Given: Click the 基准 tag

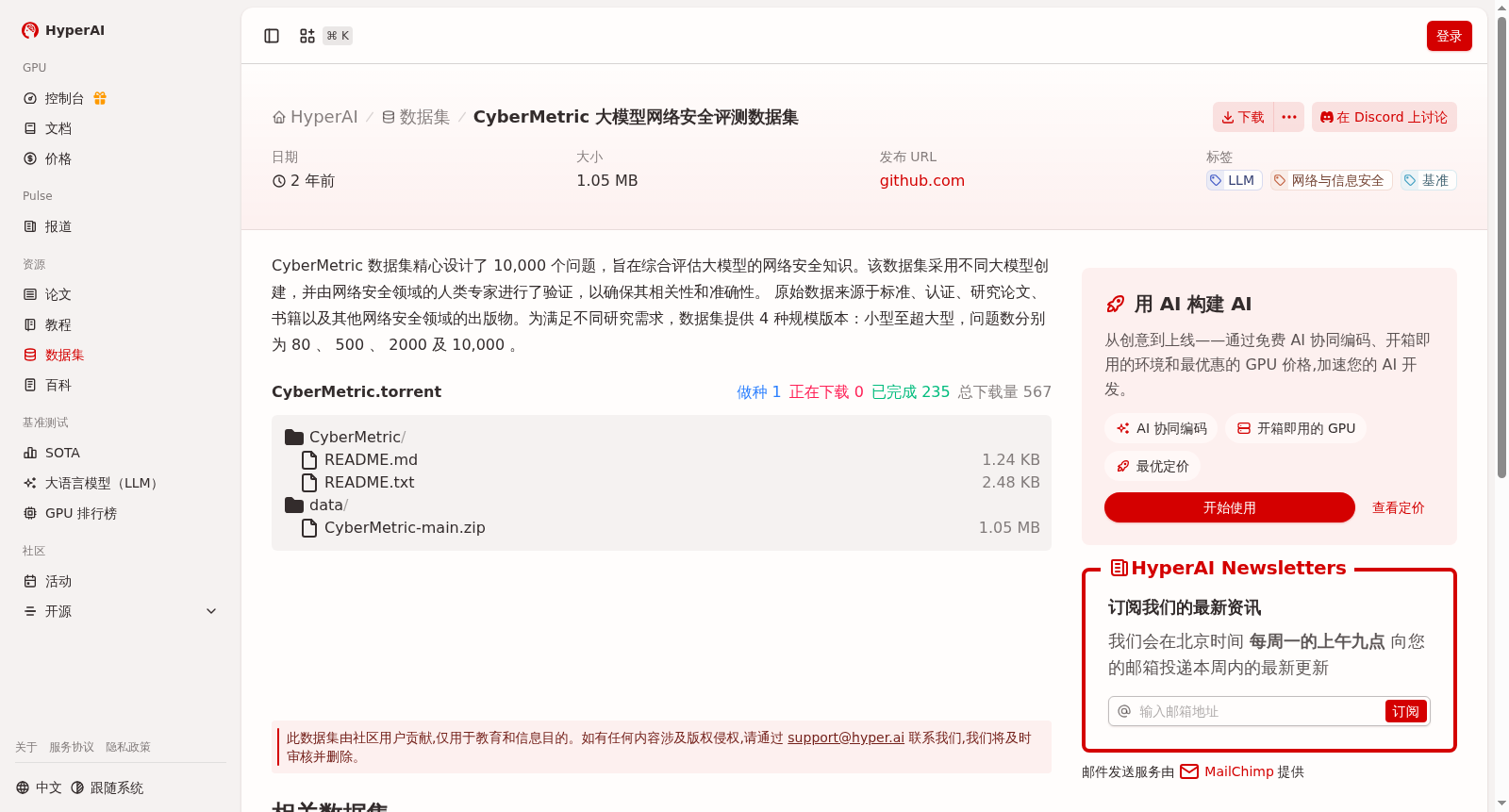Looking at the screenshot, I should coord(1428,180).
